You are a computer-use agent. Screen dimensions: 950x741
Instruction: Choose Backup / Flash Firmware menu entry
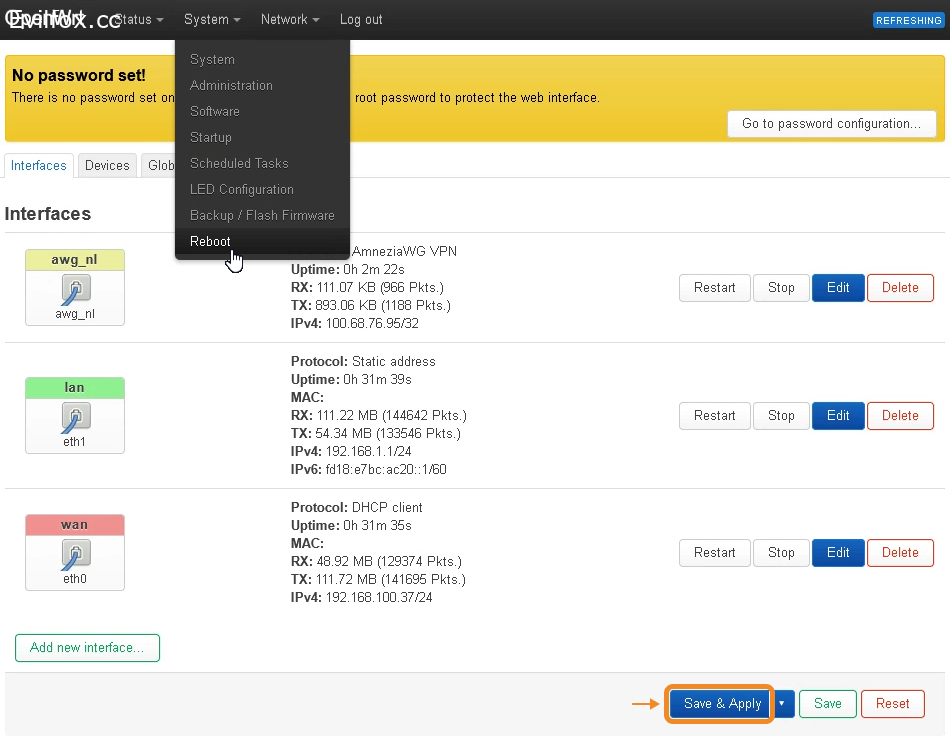pos(262,215)
